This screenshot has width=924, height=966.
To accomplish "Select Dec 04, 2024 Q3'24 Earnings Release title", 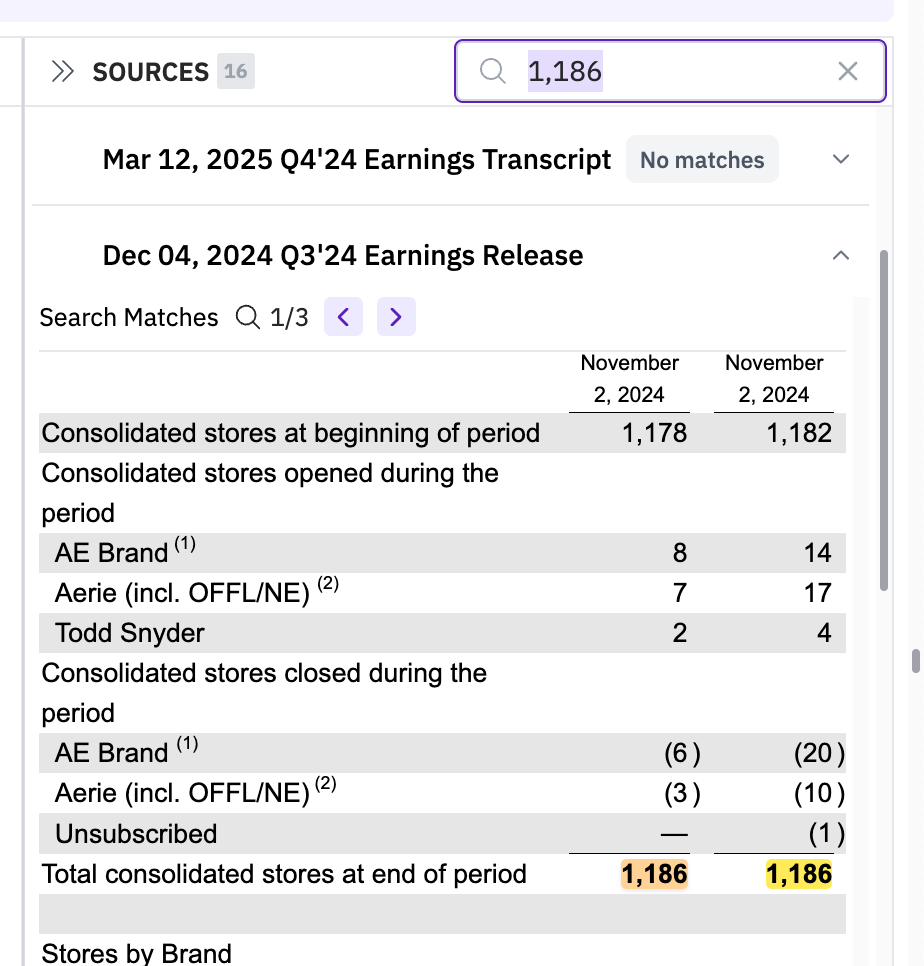I will click(x=343, y=256).
